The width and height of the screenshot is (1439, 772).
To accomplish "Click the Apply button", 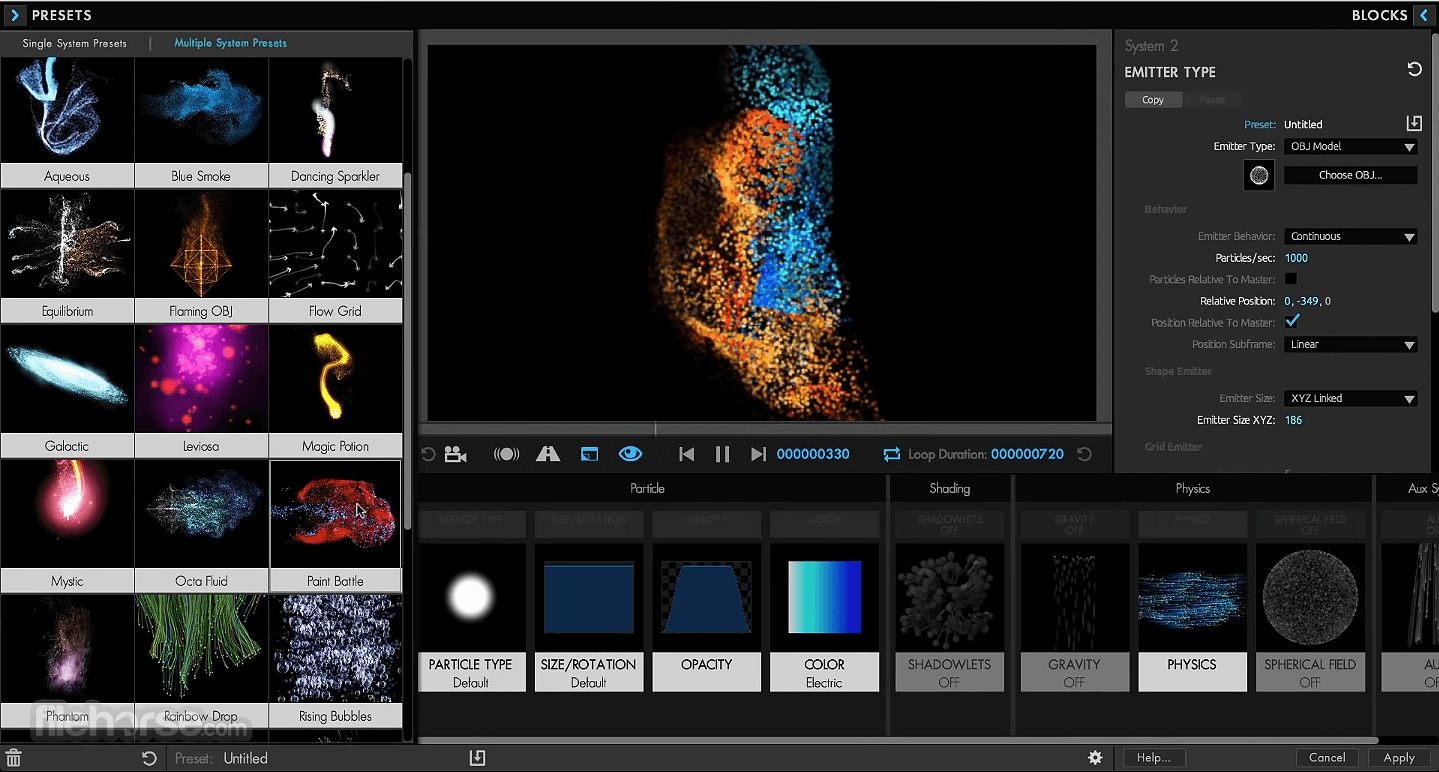I will pyautogui.click(x=1399, y=758).
